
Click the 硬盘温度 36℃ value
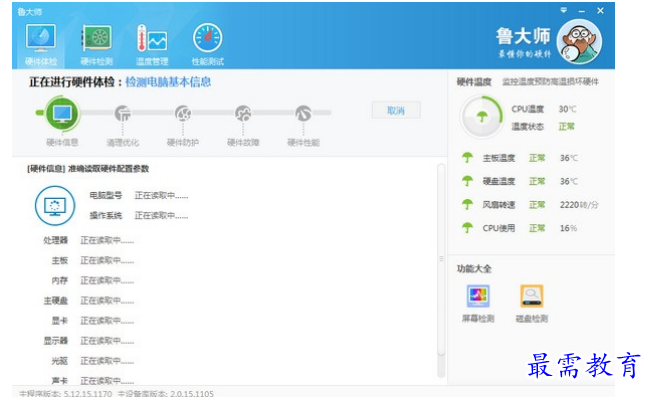(x=569, y=181)
